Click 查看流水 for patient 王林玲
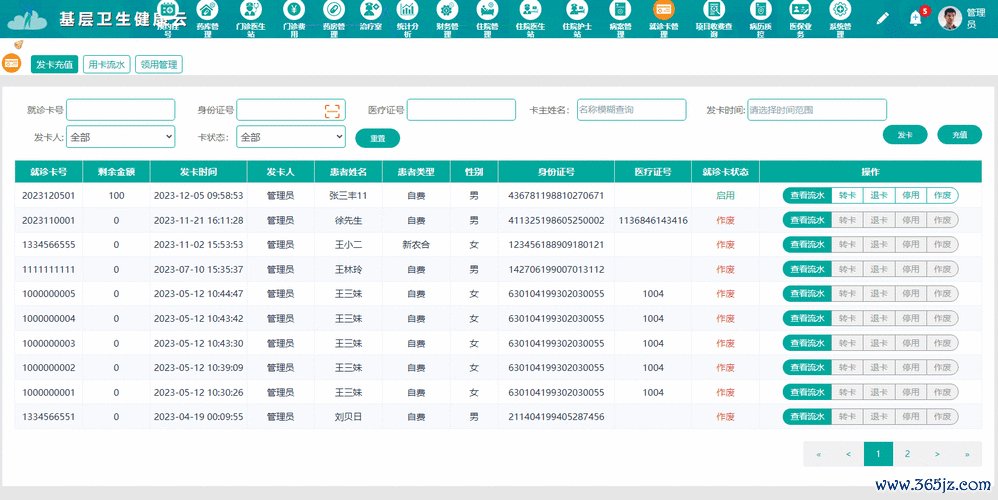This screenshot has width=998, height=500. point(807,269)
